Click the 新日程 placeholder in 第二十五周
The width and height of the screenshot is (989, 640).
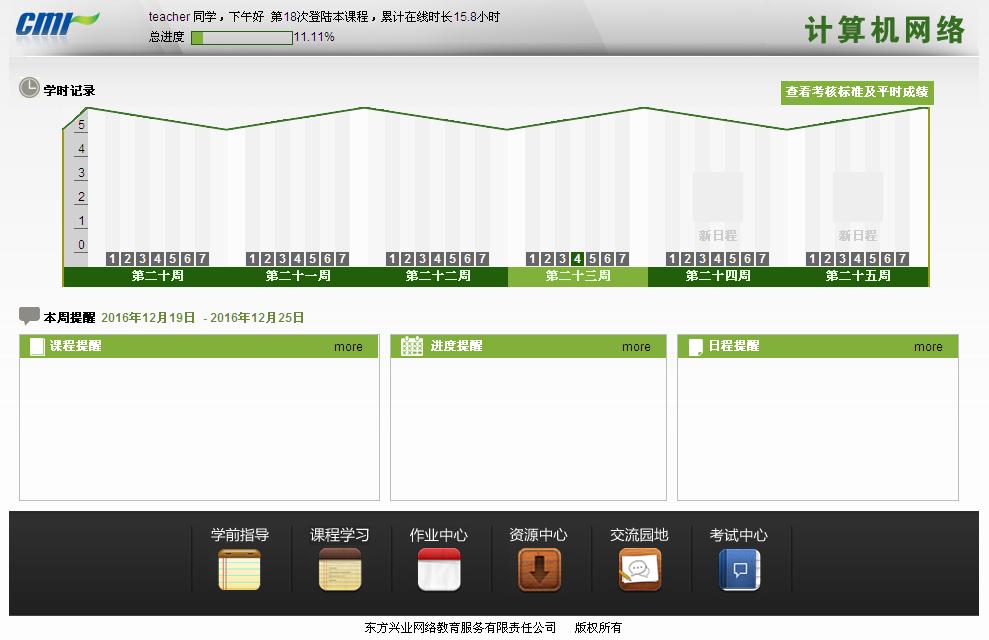coord(858,208)
